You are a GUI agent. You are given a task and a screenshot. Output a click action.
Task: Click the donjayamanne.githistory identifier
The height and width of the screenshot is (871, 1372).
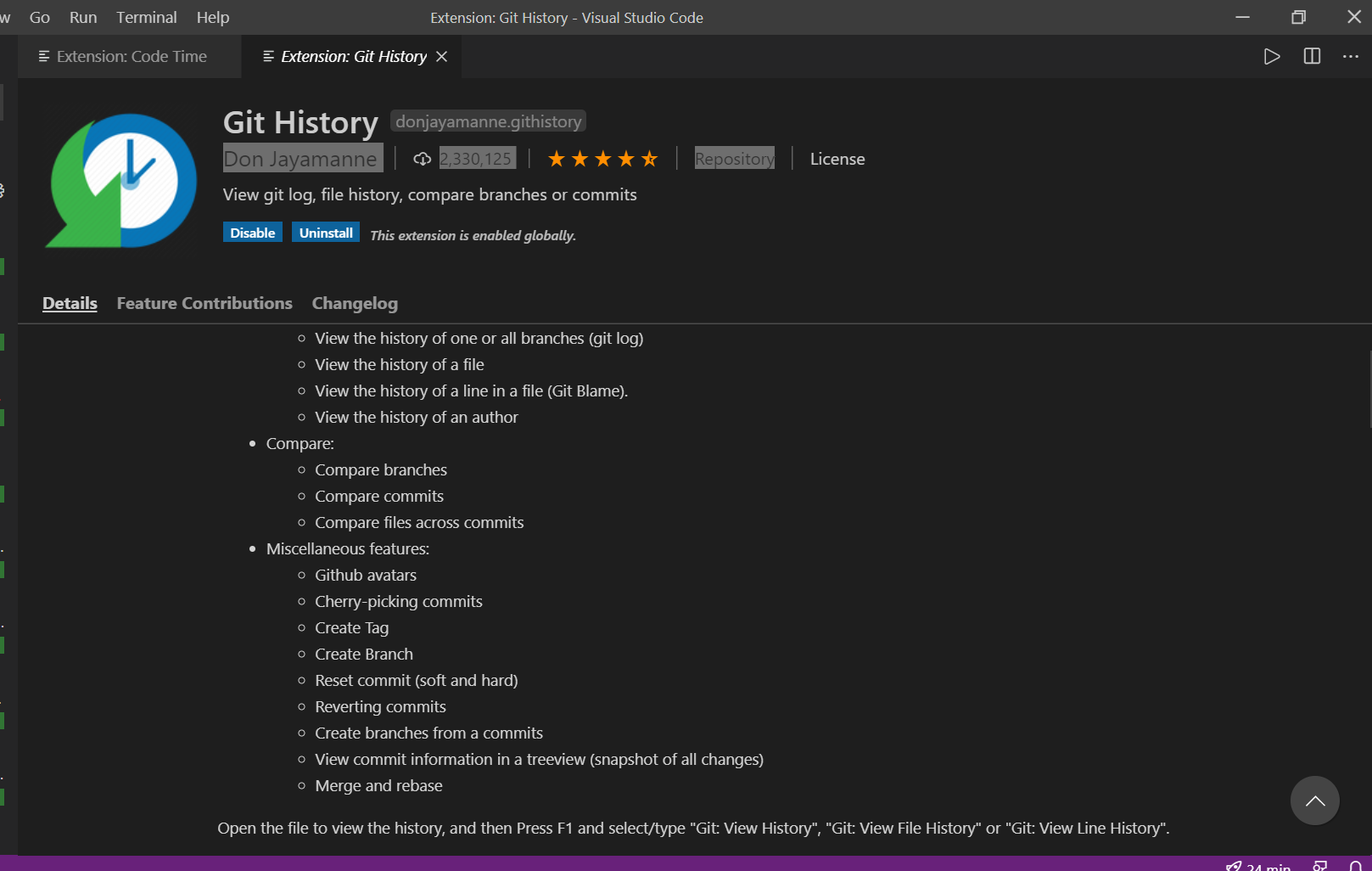[489, 121]
